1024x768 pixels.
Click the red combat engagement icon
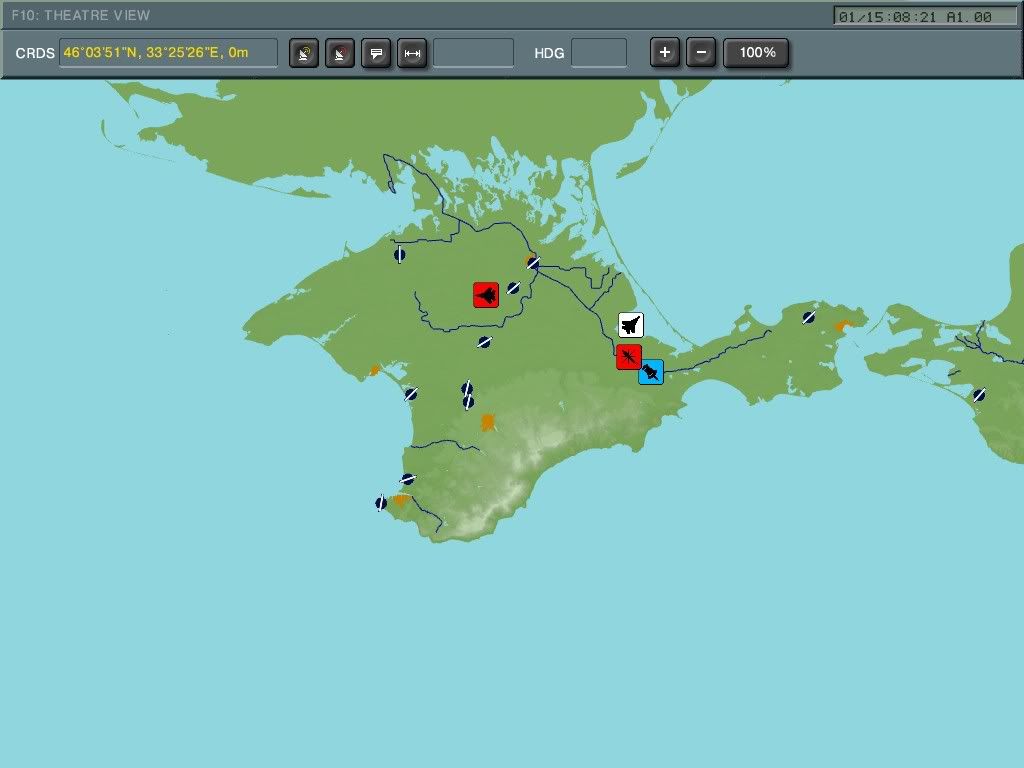[628, 355]
